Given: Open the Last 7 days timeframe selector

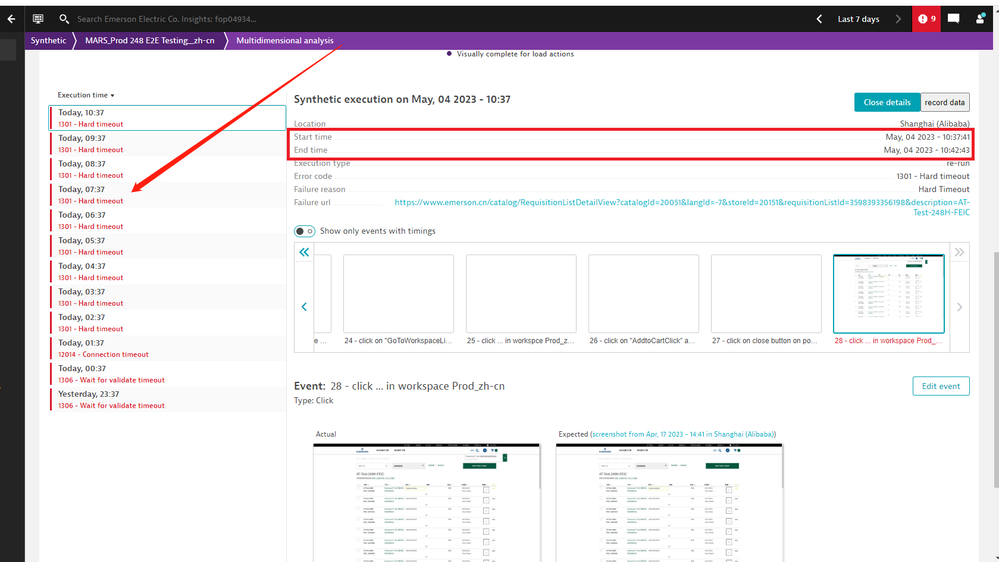Looking at the screenshot, I should pyautogui.click(x=858, y=19).
